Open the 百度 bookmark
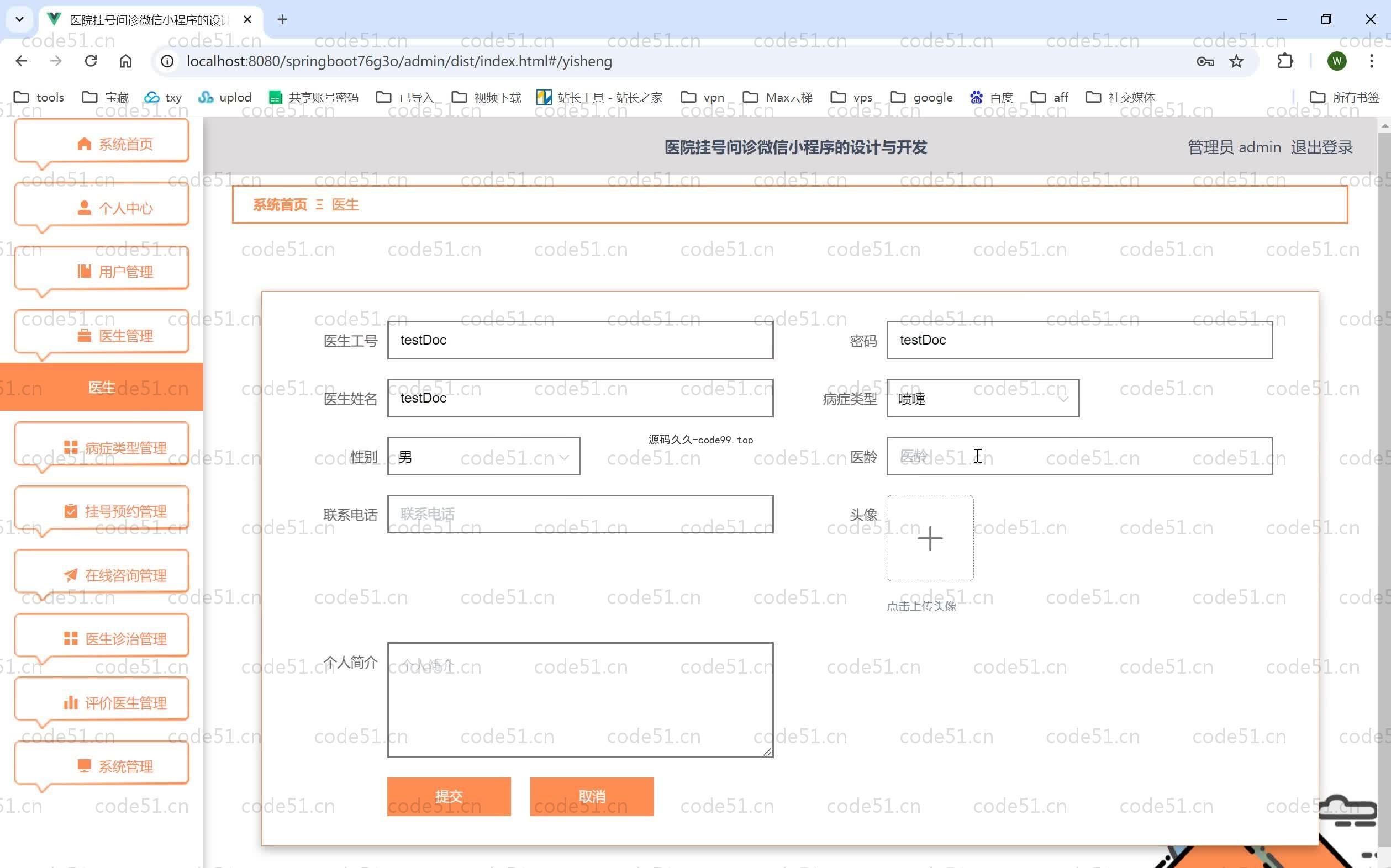 click(x=992, y=97)
